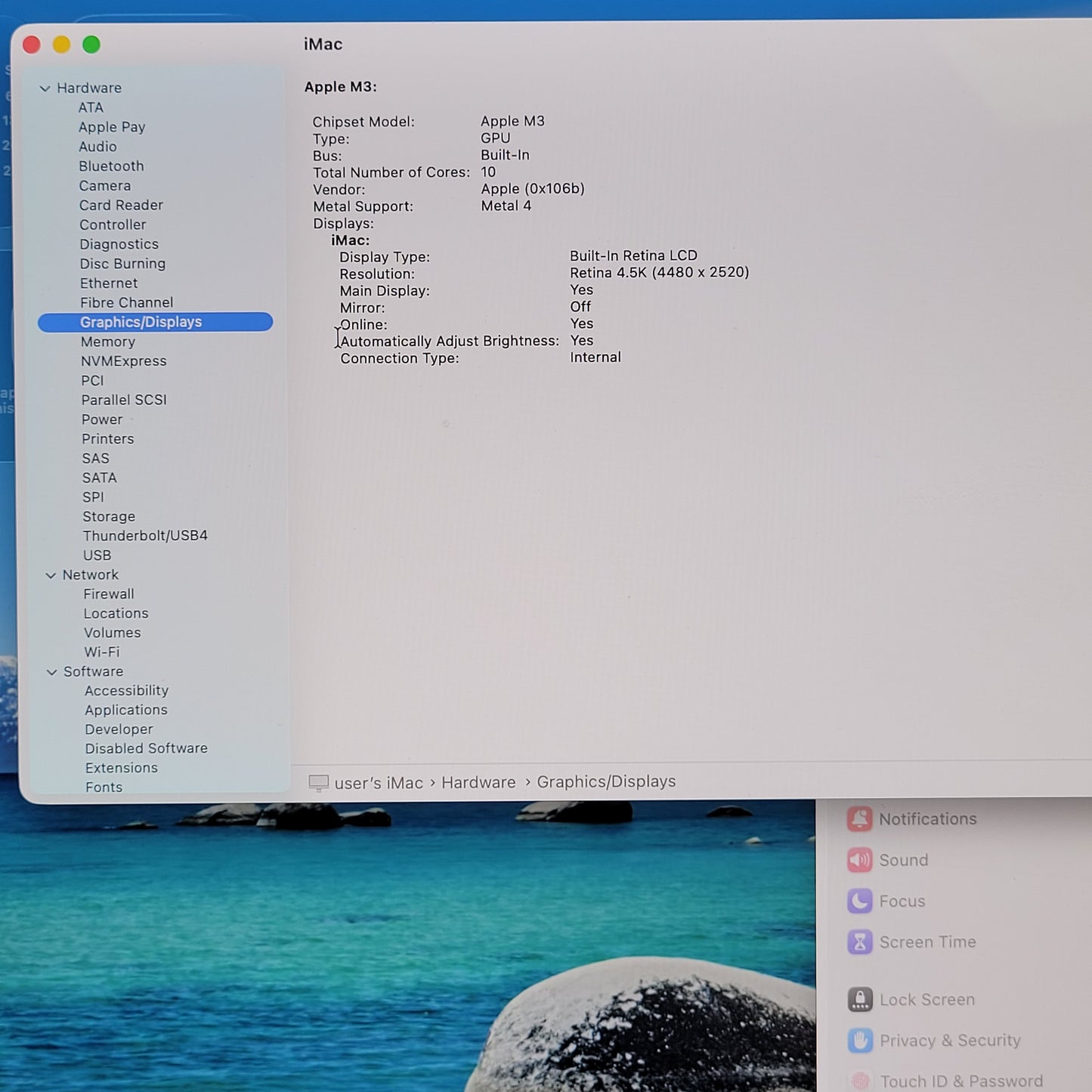The height and width of the screenshot is (1092, 1092).
Task: Select PCI in the sidebar
Action: 92,381
